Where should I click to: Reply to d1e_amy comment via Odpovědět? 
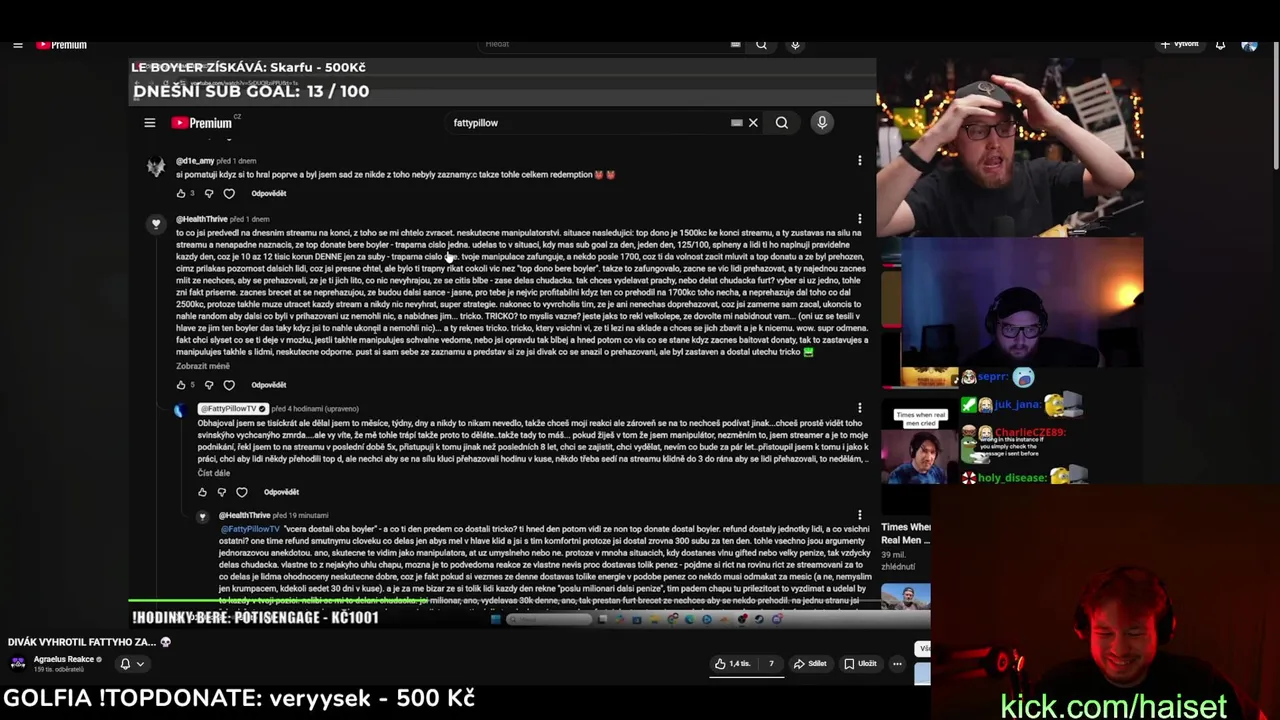(268, 194)
